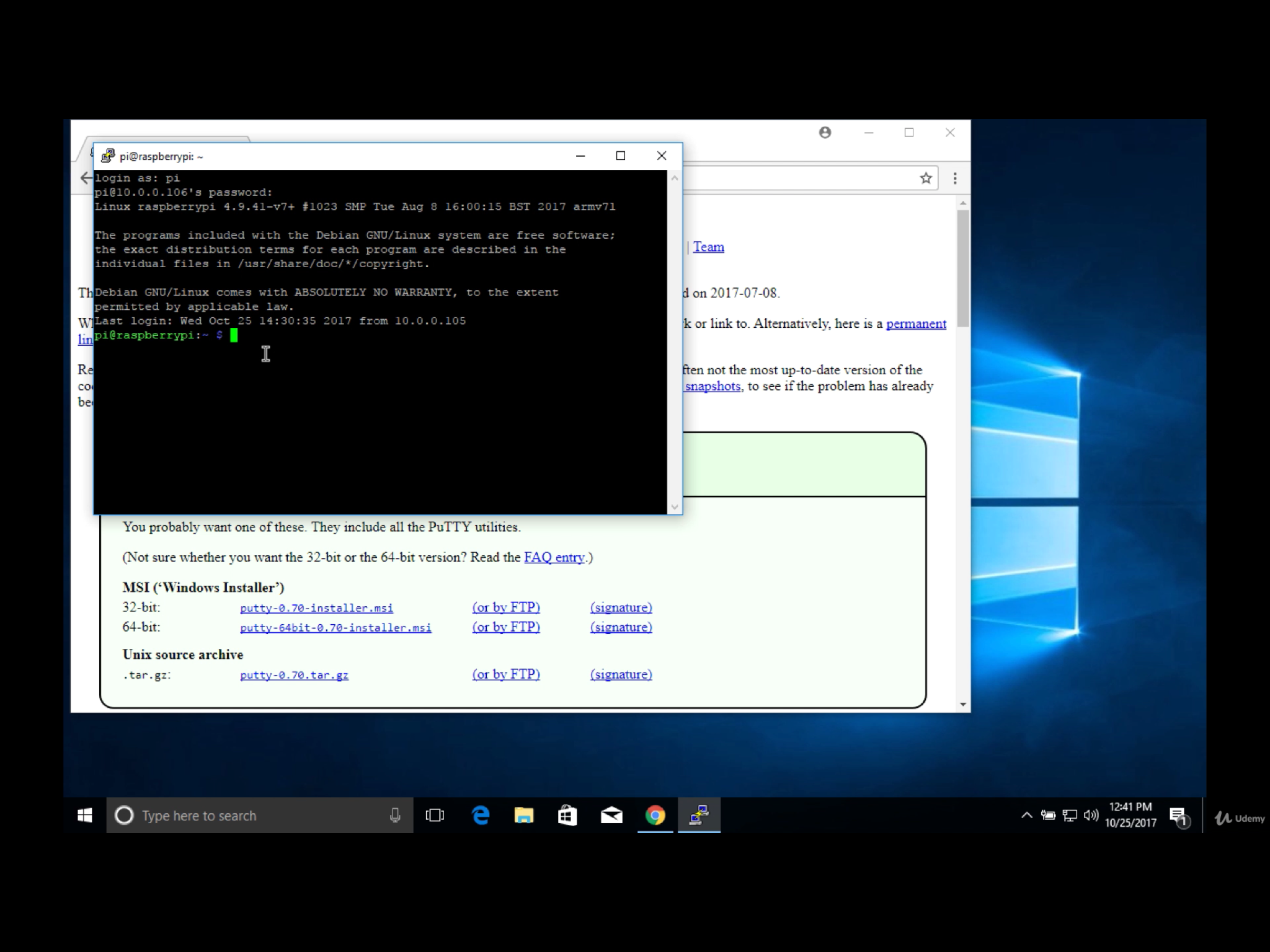Click Chrome back arrow button
The image size is (1270, 952).
tap(86, 178)
